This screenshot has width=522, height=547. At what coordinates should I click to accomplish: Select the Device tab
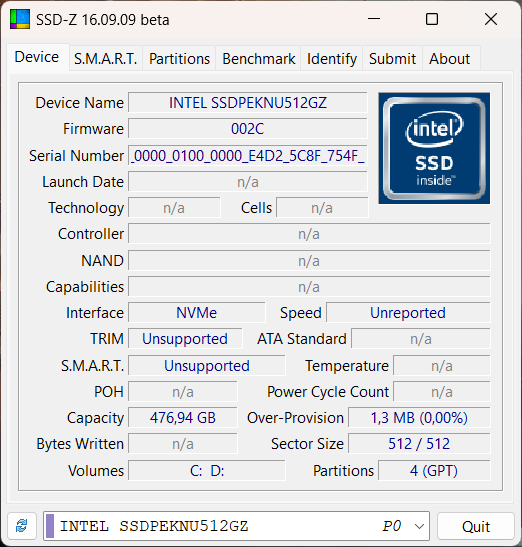click(37, 57)
